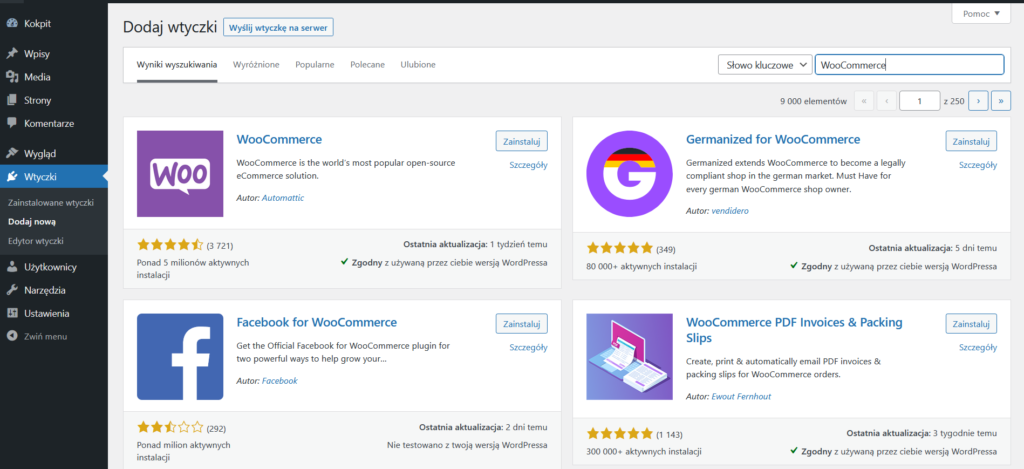
Task: Click the Wtyczki plug icon
Action: [12, 176]
